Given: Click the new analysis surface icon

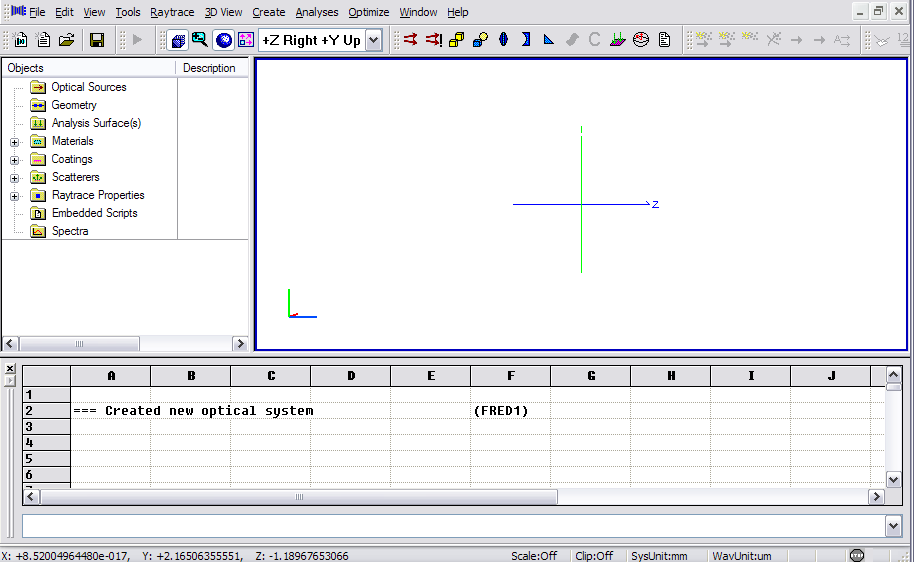Looking at the screenshot, I should (x=618, y=40).
